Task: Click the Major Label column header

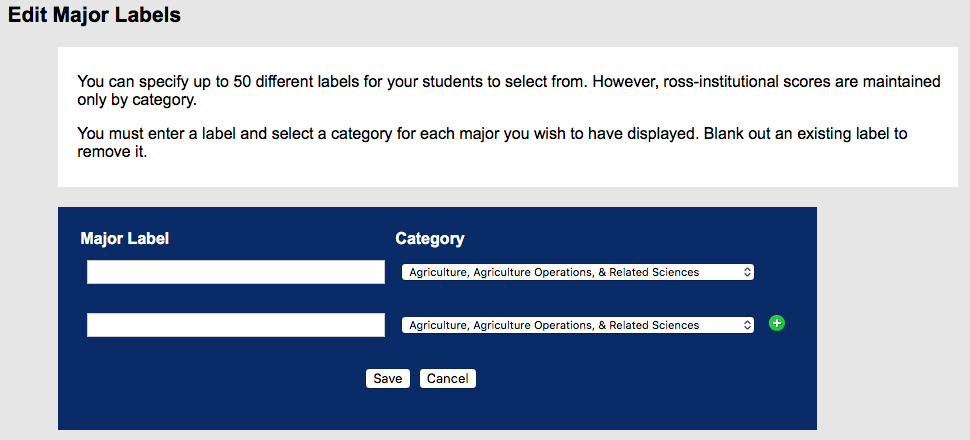Action: pos(124,239)
